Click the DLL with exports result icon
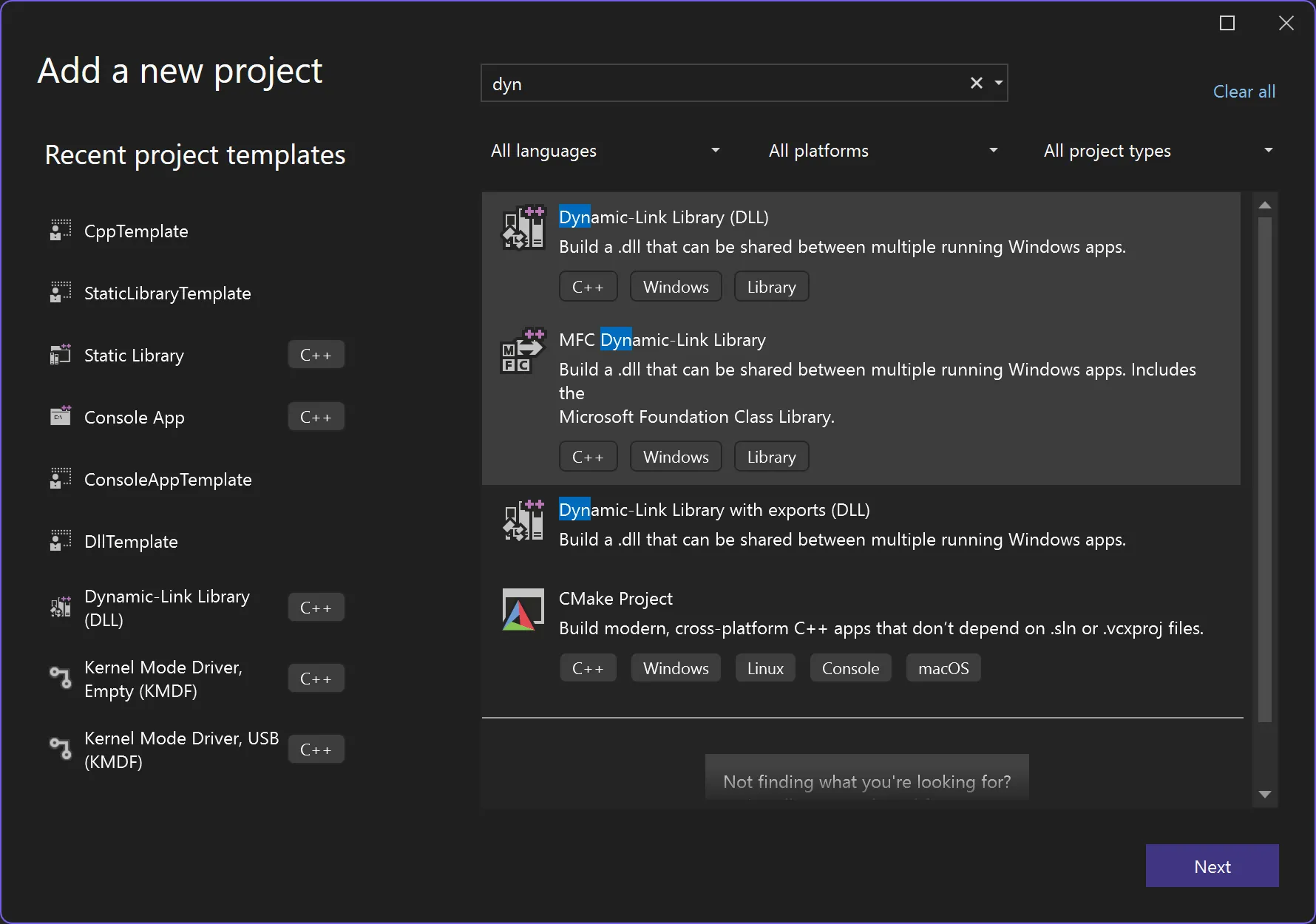The image size is (1316, 924). [523, 520]
